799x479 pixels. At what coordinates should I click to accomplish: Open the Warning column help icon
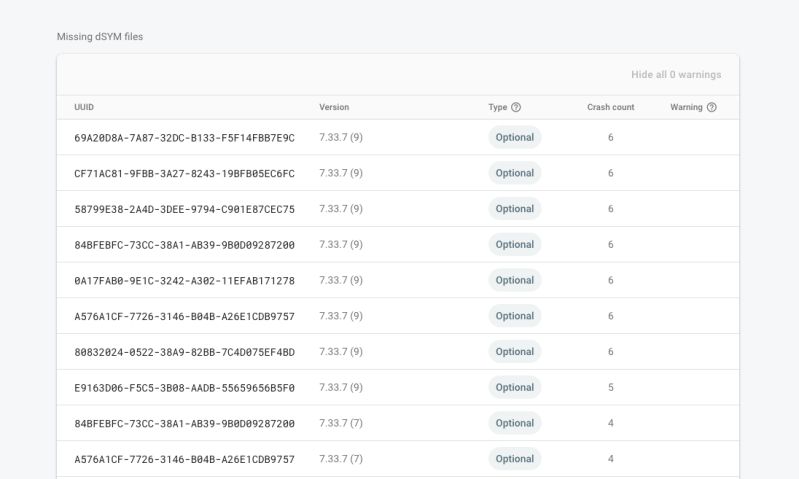[711, 107]
